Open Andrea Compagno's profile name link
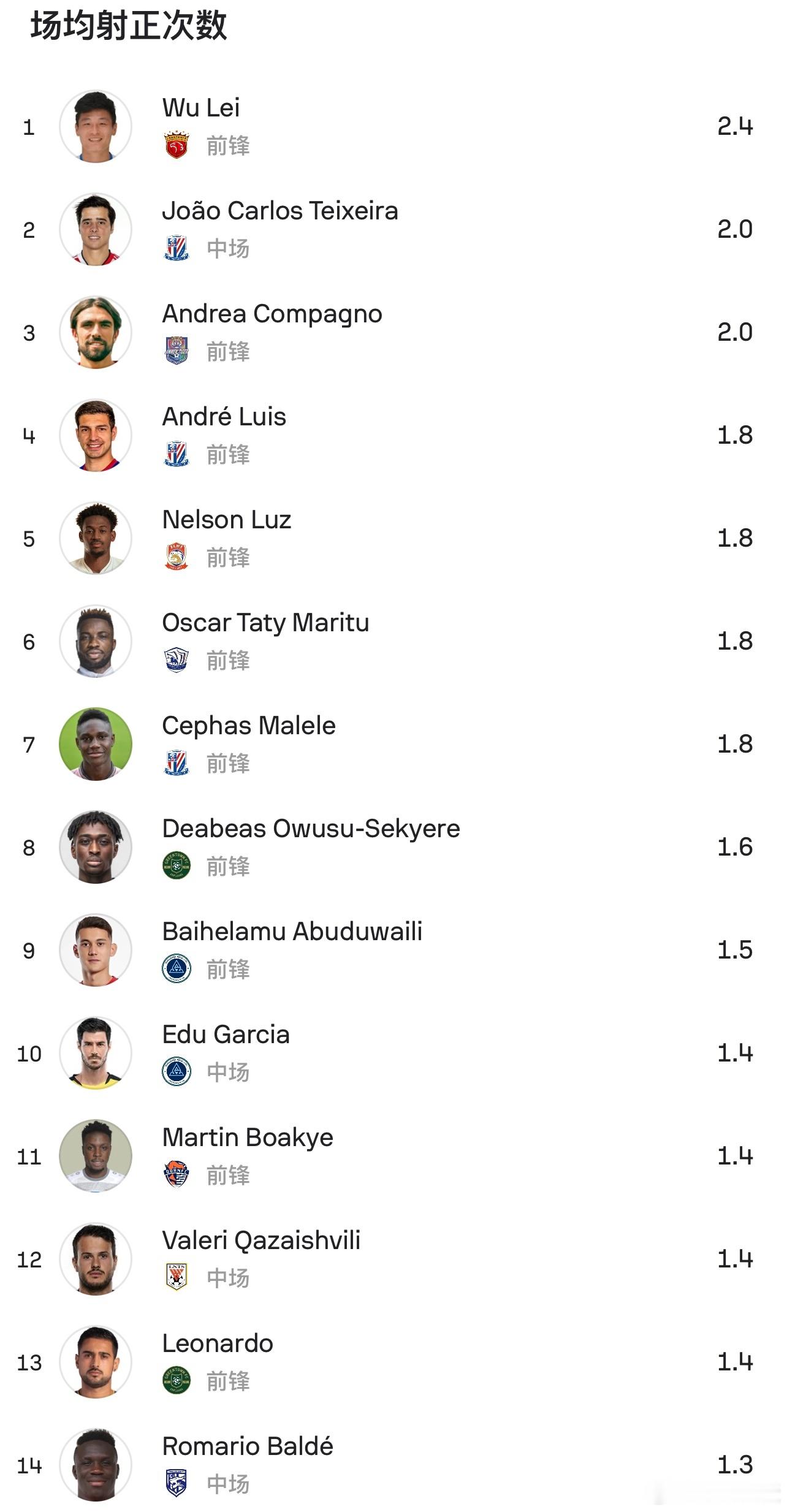This screenshot has width=787, height=1512. 272,314
